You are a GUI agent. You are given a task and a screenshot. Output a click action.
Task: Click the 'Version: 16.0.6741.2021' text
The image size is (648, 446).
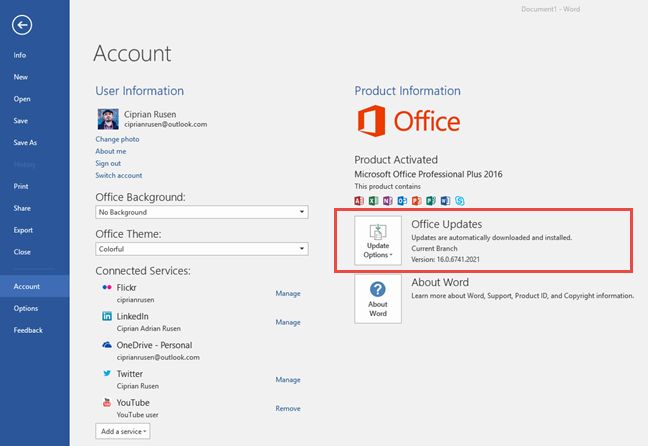(x=446, y=260)
